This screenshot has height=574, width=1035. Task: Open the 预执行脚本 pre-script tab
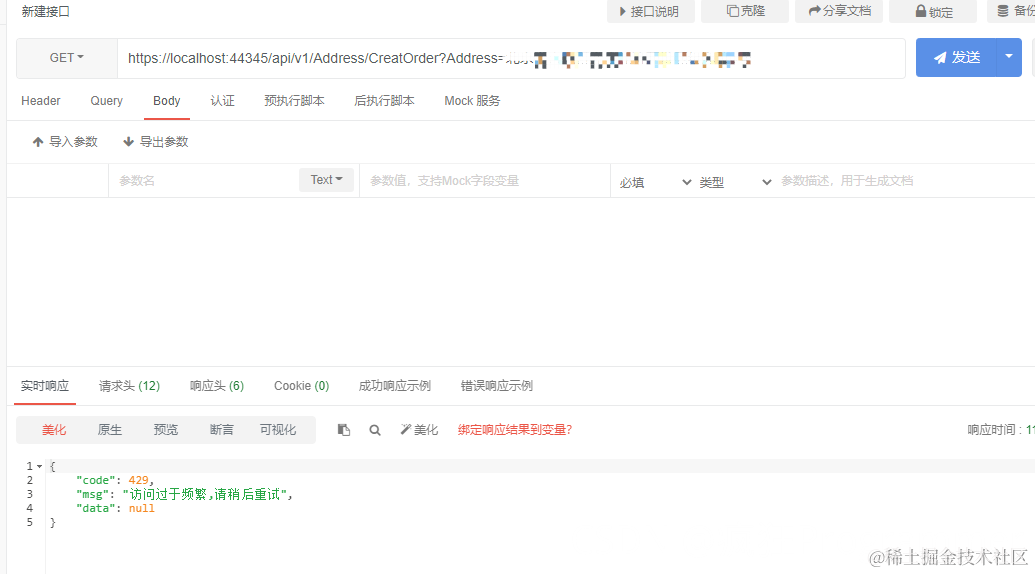[294, 101]
